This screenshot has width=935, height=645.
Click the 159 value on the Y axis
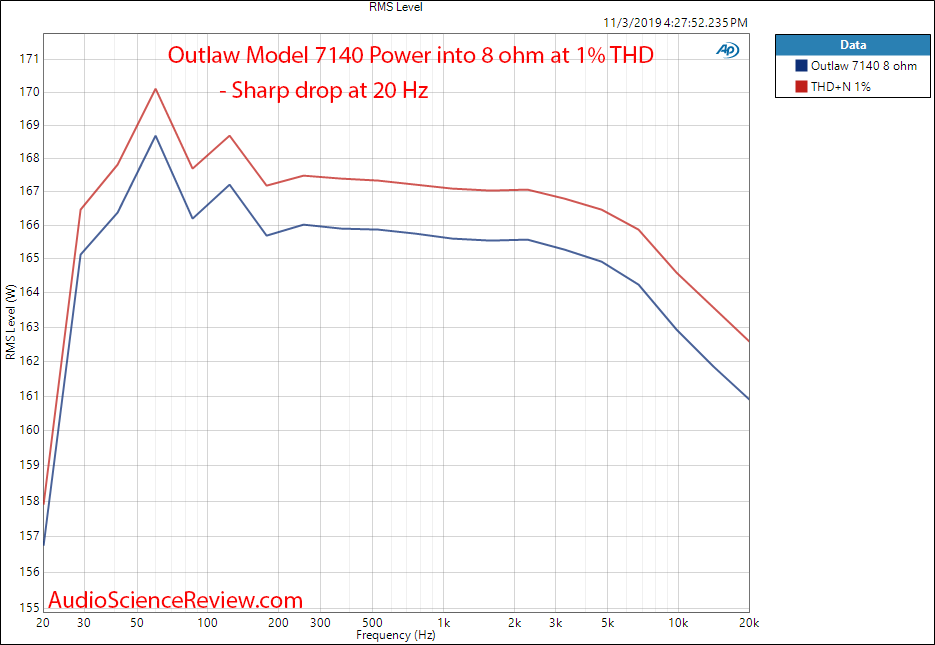tap(30, 464)
